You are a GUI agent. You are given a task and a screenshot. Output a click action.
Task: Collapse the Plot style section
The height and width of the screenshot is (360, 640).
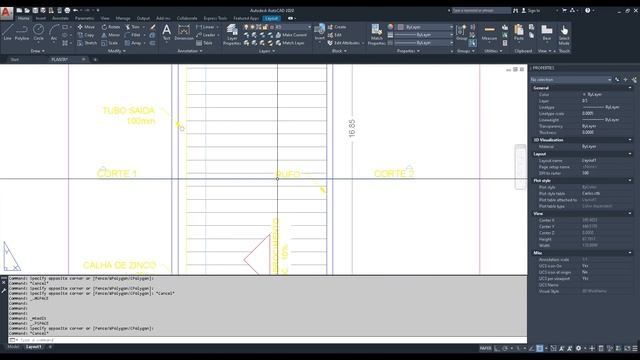630,180
